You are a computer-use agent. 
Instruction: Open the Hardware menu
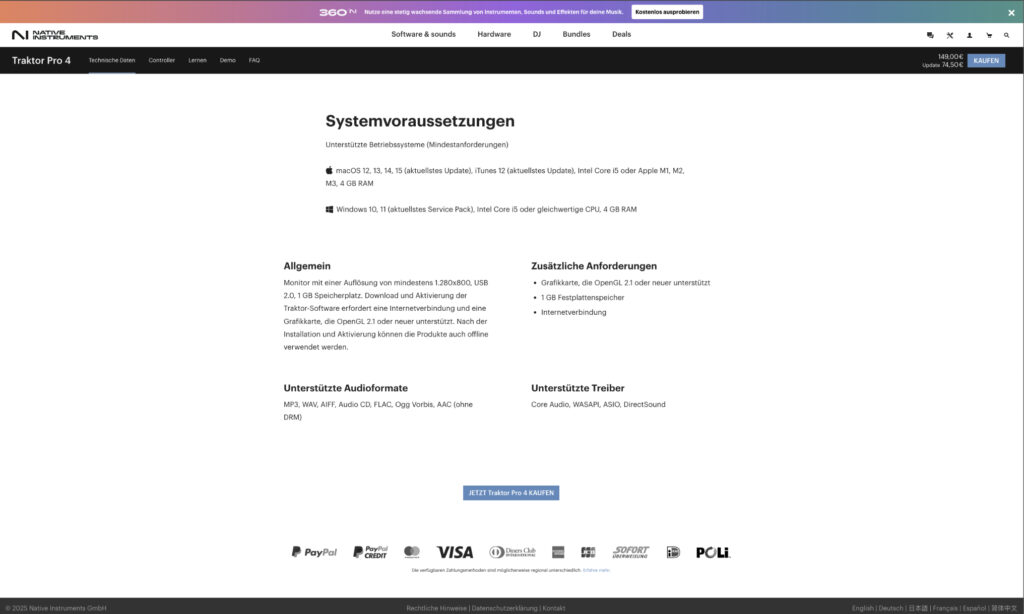tap(494, 34)
